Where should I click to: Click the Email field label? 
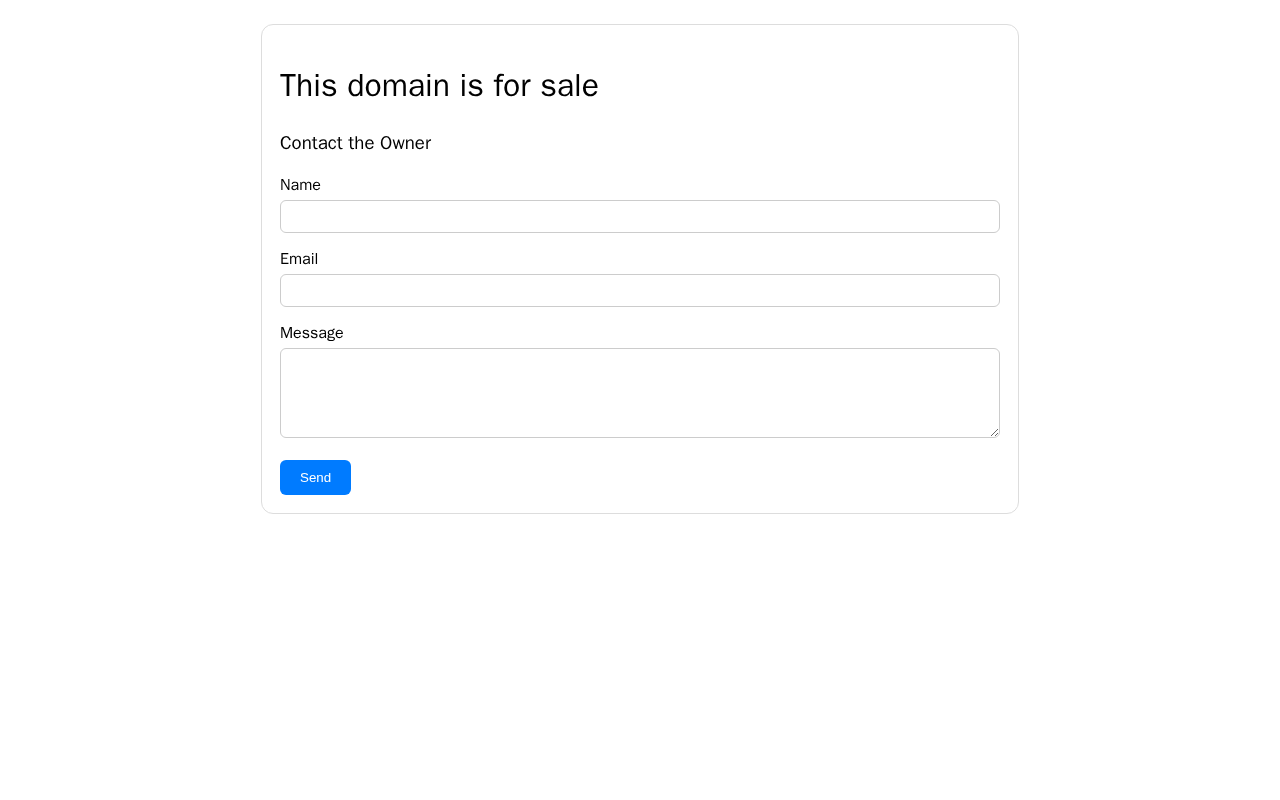click(x=299, y=259)
